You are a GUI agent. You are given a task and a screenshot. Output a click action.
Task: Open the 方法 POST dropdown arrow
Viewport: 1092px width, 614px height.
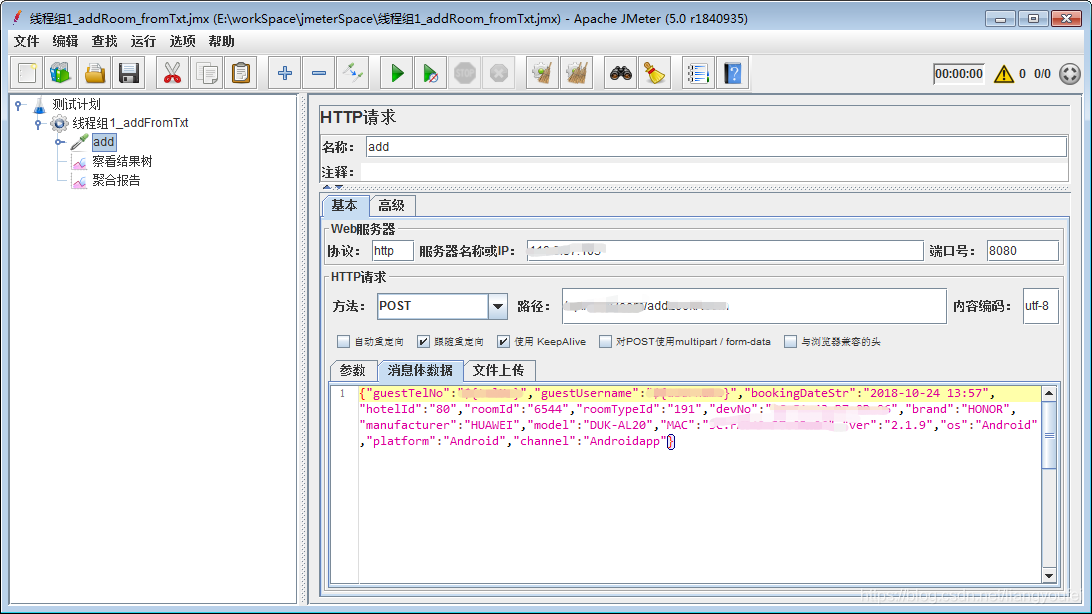pyautogui.click(x=497, y=306)
